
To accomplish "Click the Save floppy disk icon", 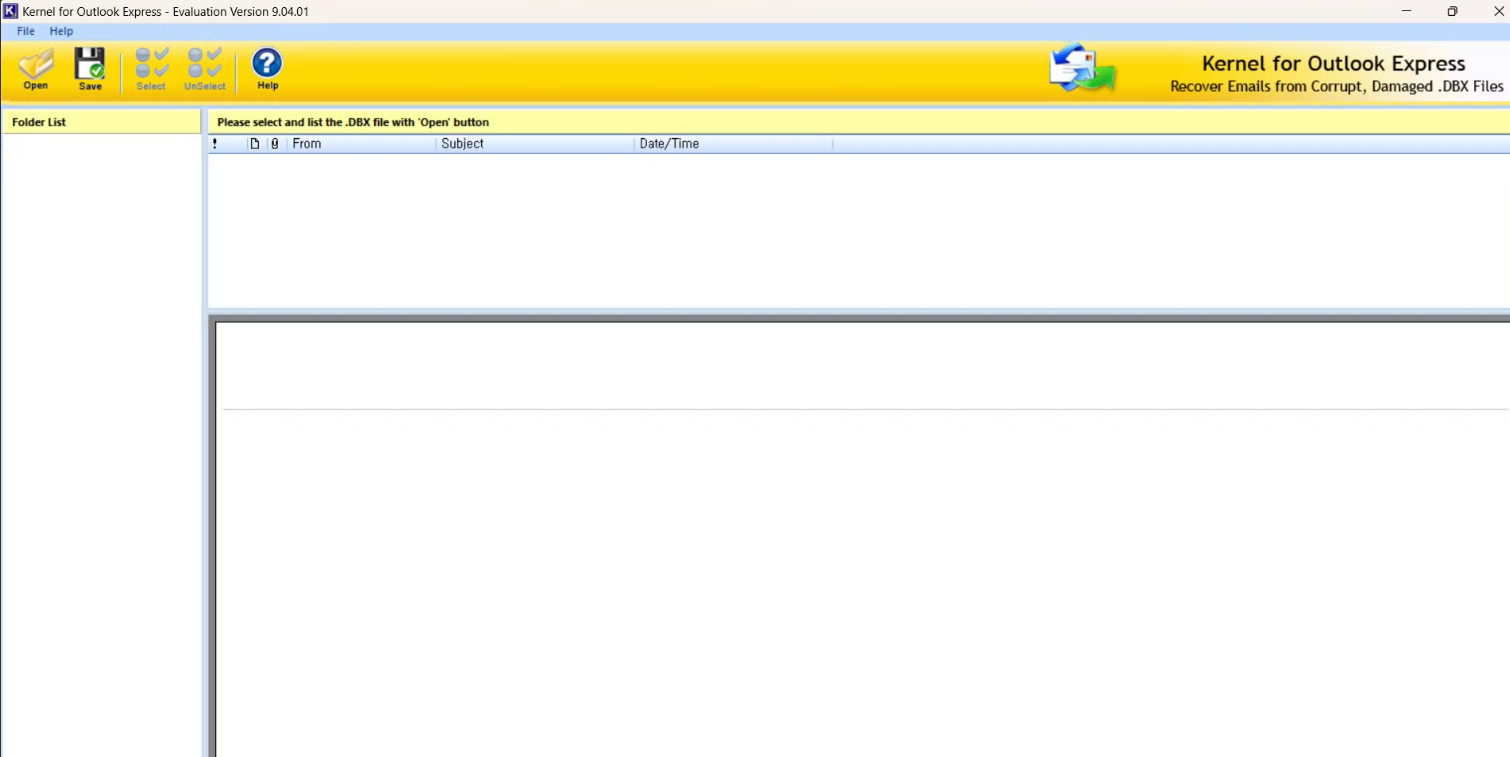I will [x=90, y=70].
